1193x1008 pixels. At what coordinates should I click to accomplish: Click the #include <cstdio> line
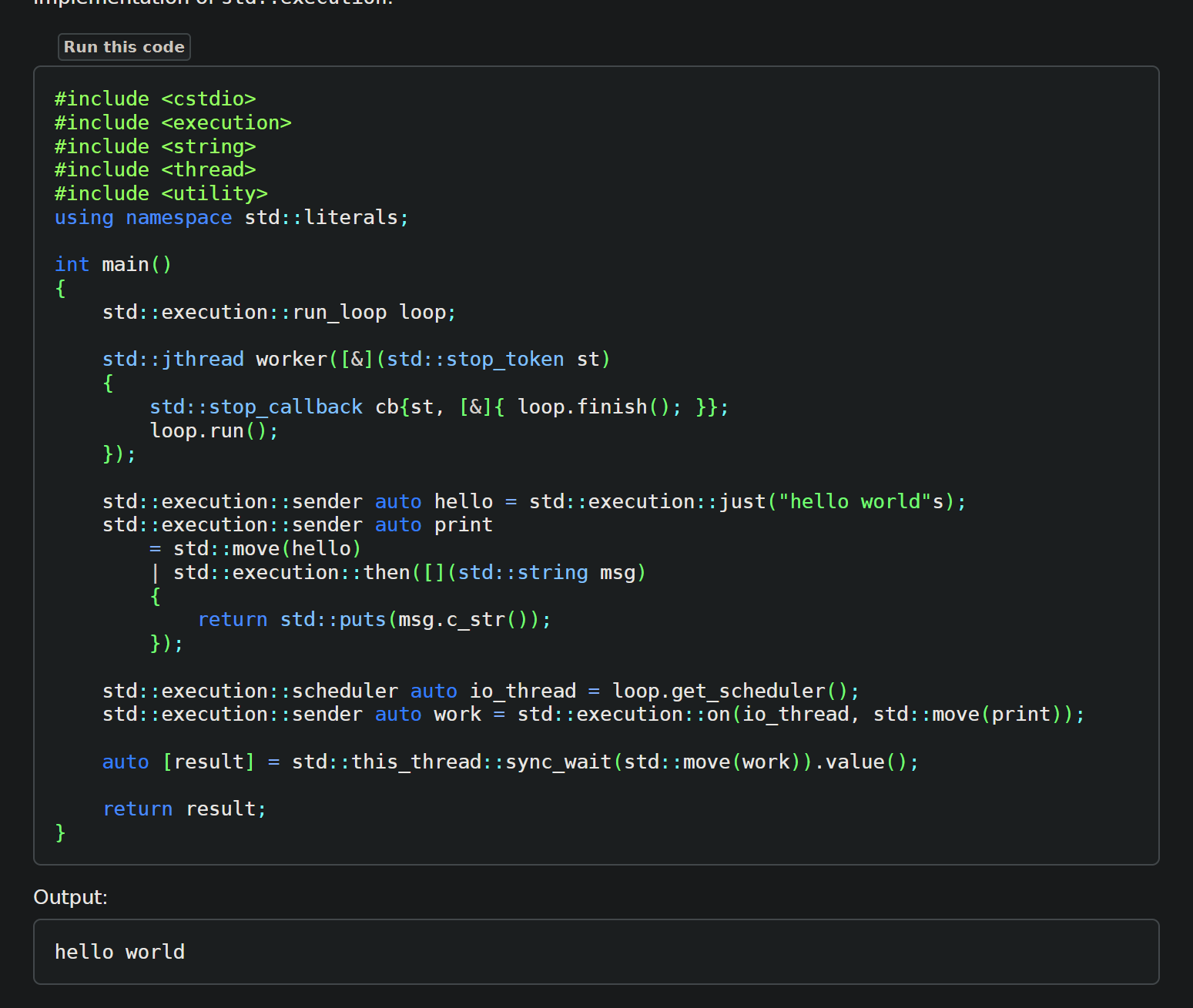pos(155,99)
